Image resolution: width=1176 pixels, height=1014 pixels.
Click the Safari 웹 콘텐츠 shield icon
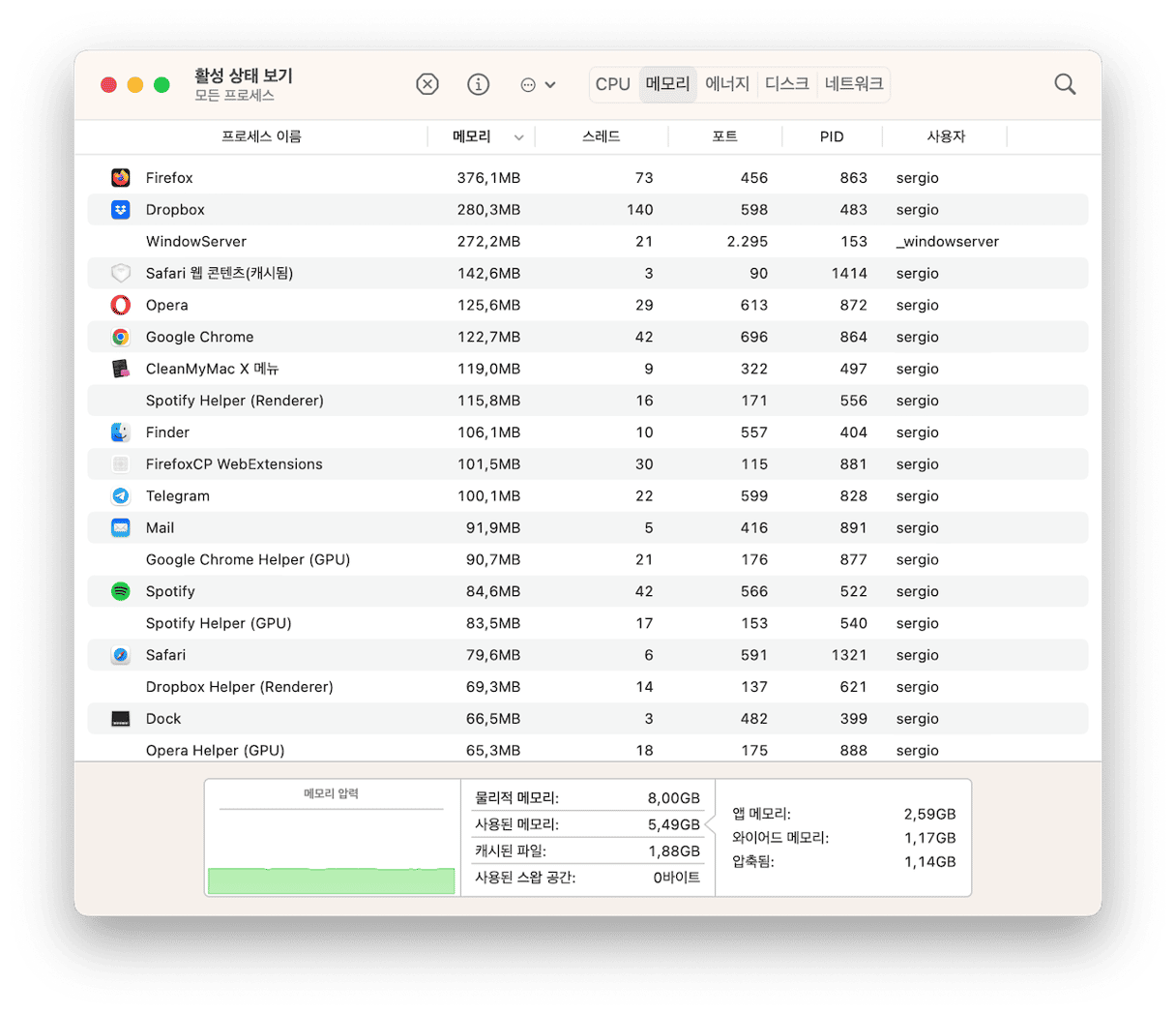coord(120,273)
